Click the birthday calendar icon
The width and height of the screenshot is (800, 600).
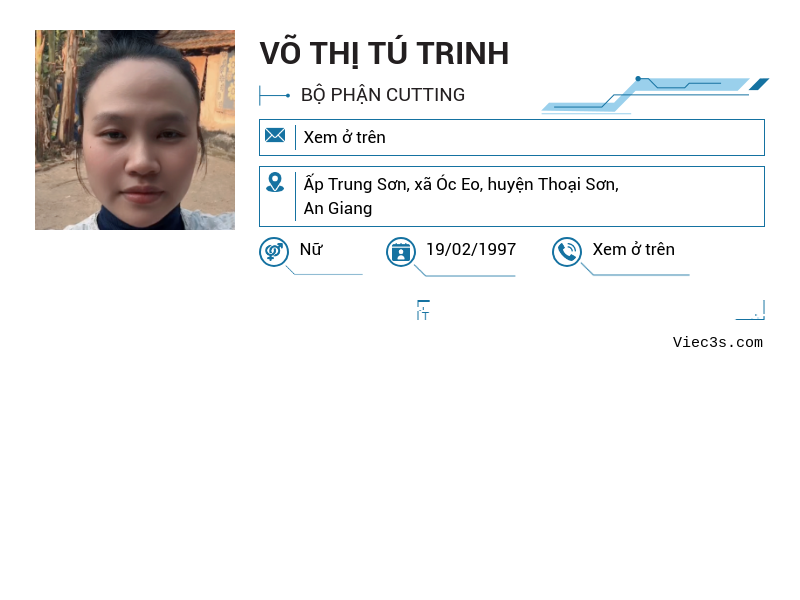pyautogui.click(x=400, y=251)
